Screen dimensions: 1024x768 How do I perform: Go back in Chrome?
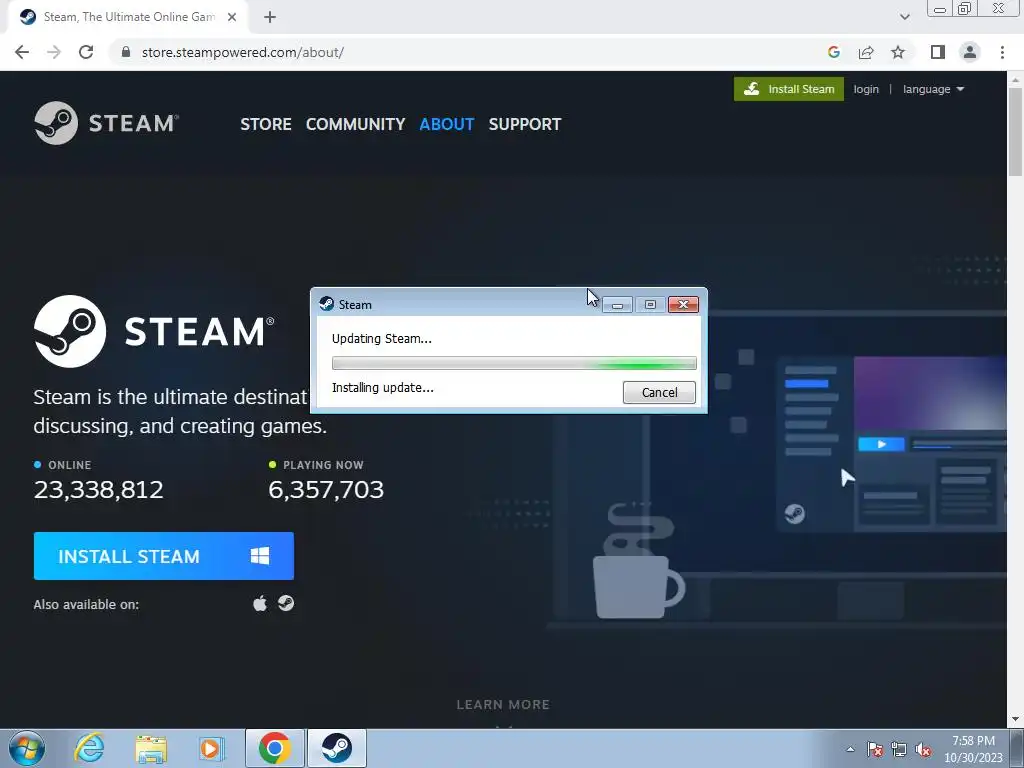(22, 52)
